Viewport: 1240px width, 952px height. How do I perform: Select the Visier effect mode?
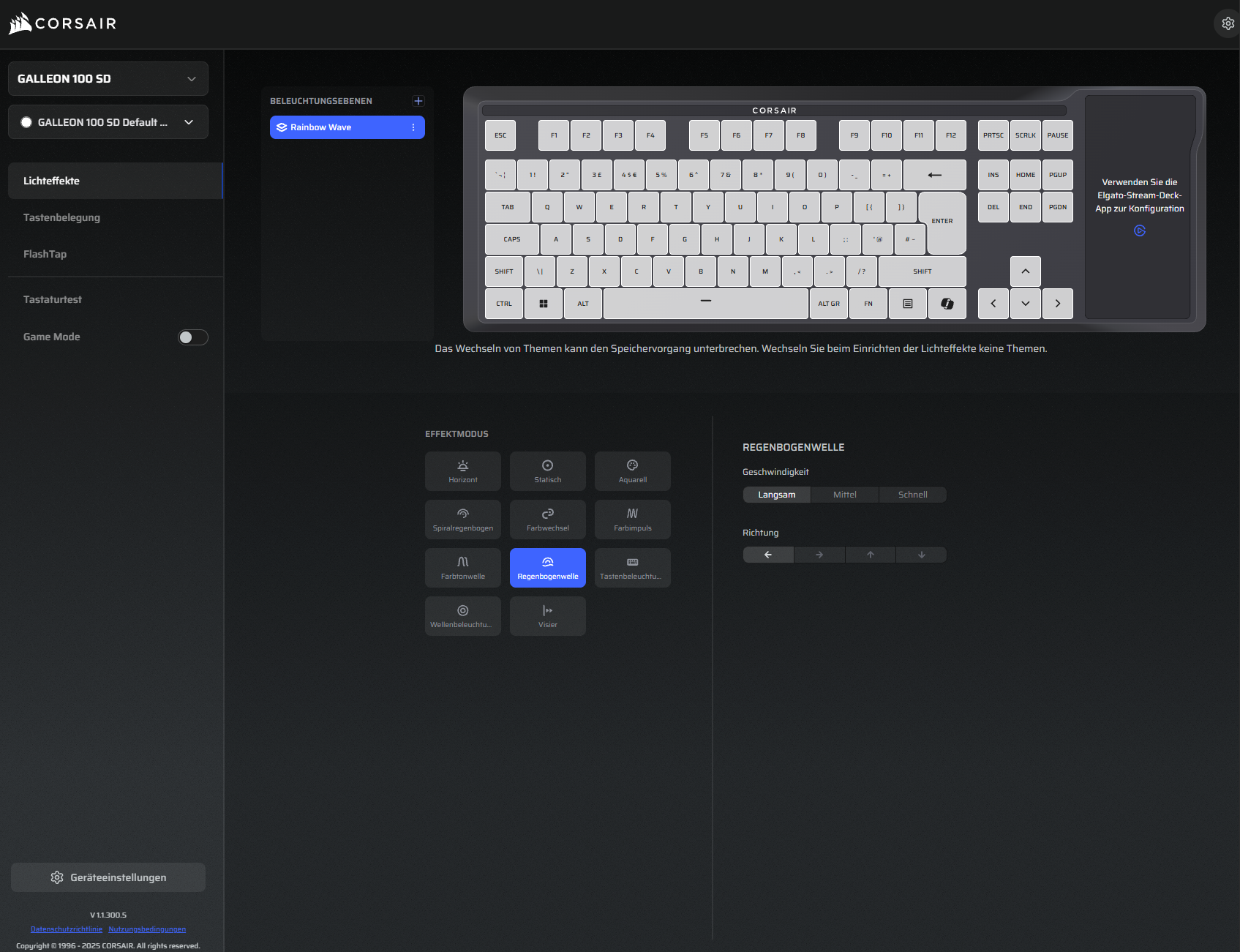tap(547, 616)
